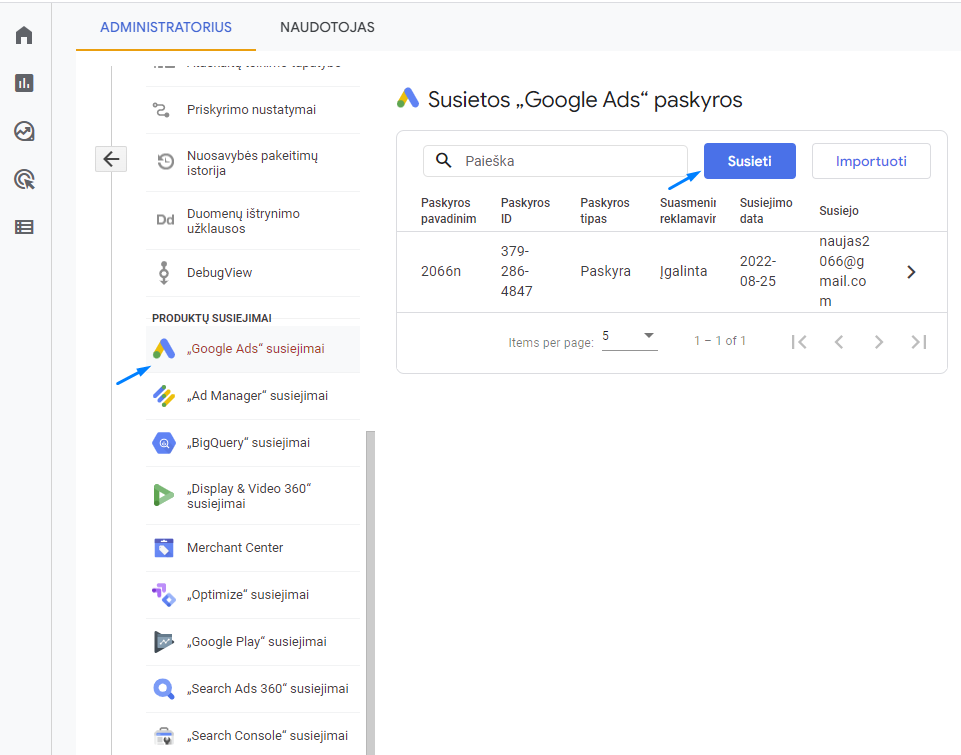The height and width of the screenshot is (755, 961).
Task: Click the Google Play logo icon
Action: point(164,642)
